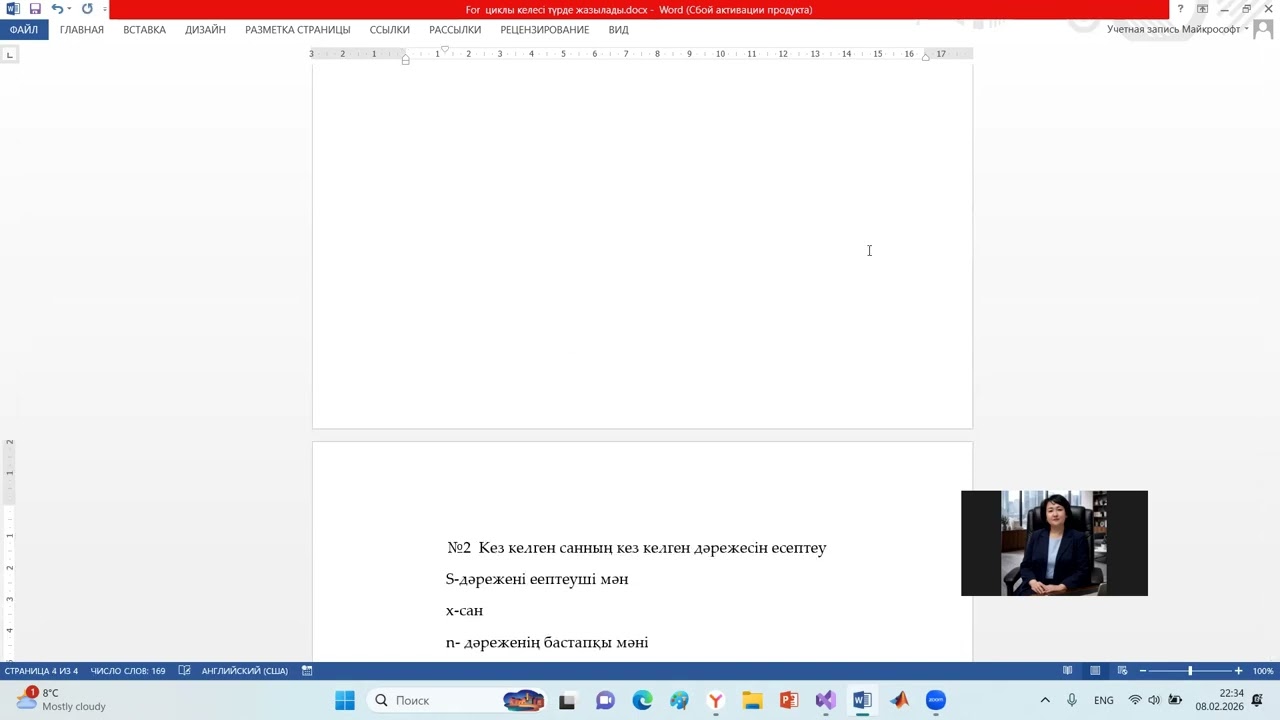Open word count via ЧИСЛО СЛОВ: 169
1280x720 pixels.
pyautogui.click(x=128, y=671)
